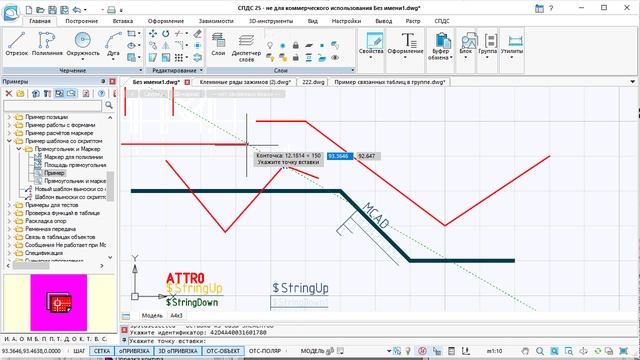The image size is (640, 360).
Task: Click the Open file icon in quick access toolbar
Action: coord(40,9)
